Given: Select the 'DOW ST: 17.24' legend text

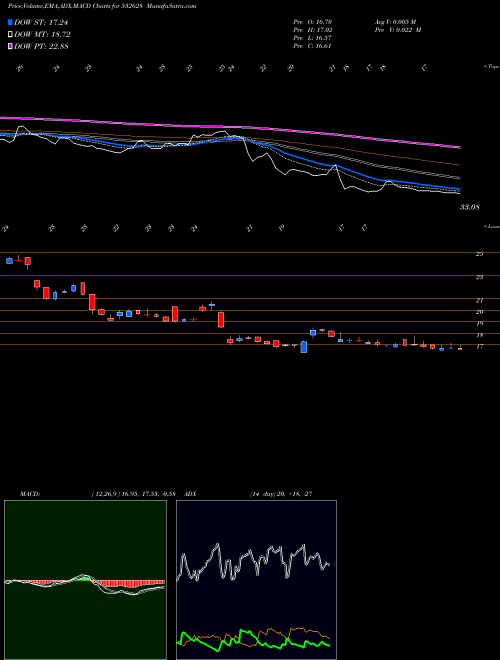Looking at the screenshot, I should [x=41, y=22].
